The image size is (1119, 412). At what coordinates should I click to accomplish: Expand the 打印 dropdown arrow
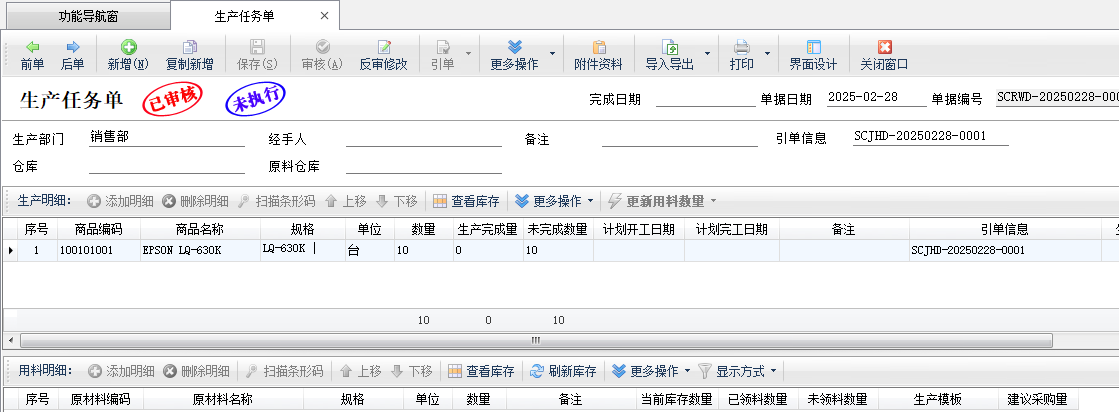tap(767, 54)
